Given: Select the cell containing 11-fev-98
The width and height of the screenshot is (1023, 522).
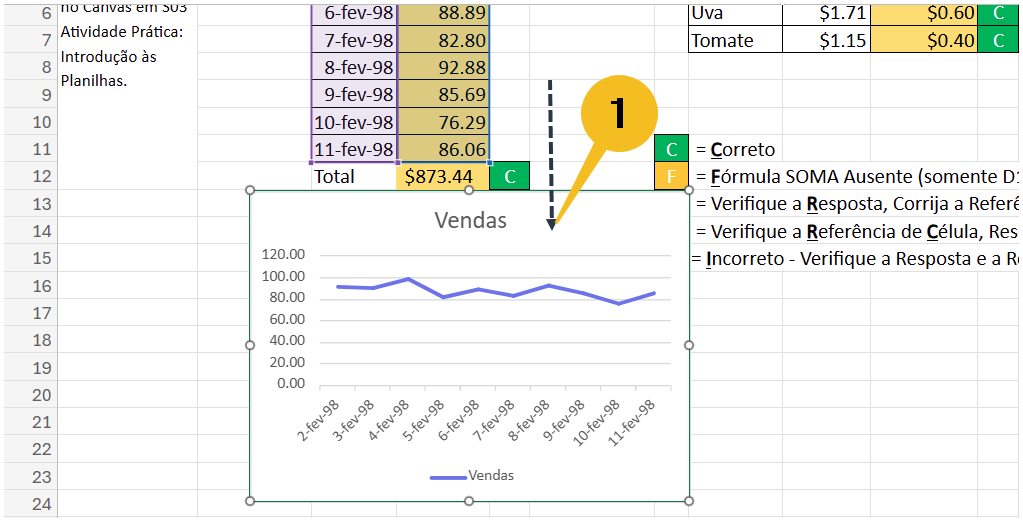Looking at the screenshot, I should (x=354, y=149).
